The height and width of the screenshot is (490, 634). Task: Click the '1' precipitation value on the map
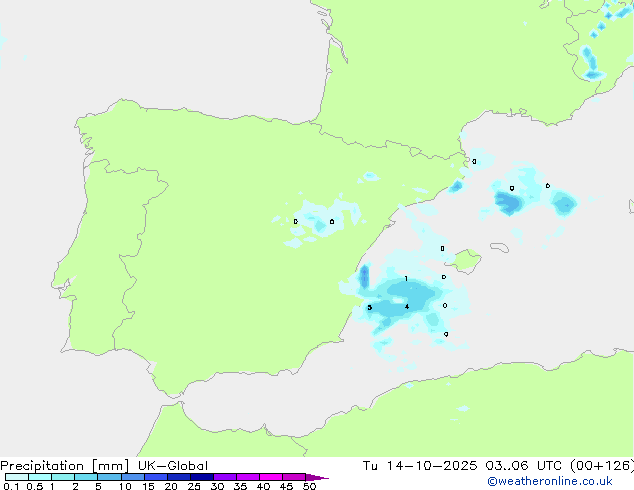tap(405, 279)
